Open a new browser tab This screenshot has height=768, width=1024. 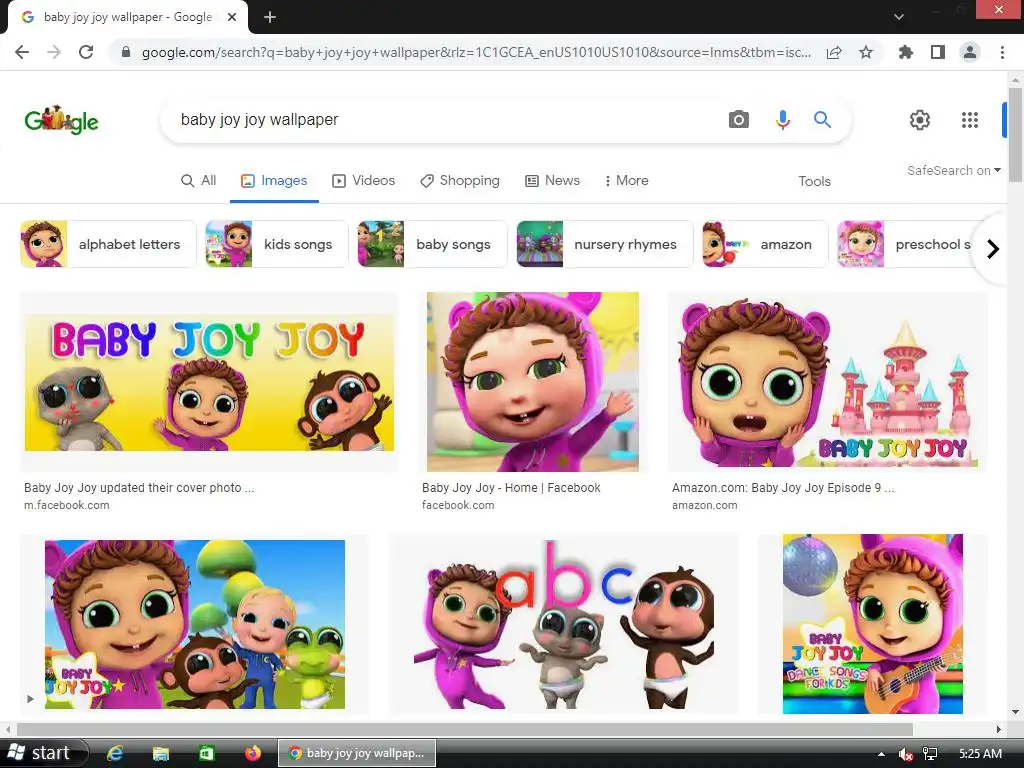click(x=270, y=17)
